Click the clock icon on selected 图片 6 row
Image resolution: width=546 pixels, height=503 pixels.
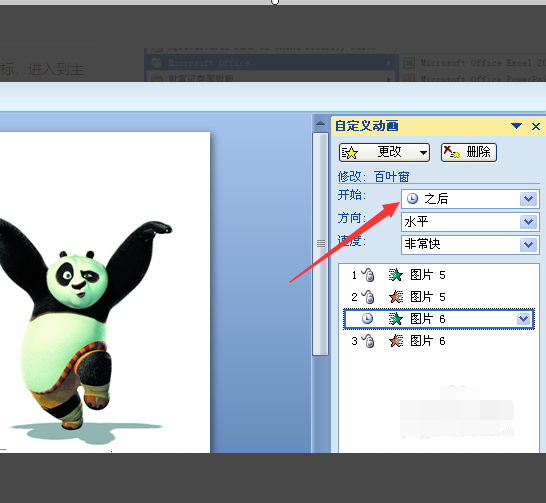(x=367, y=319)
